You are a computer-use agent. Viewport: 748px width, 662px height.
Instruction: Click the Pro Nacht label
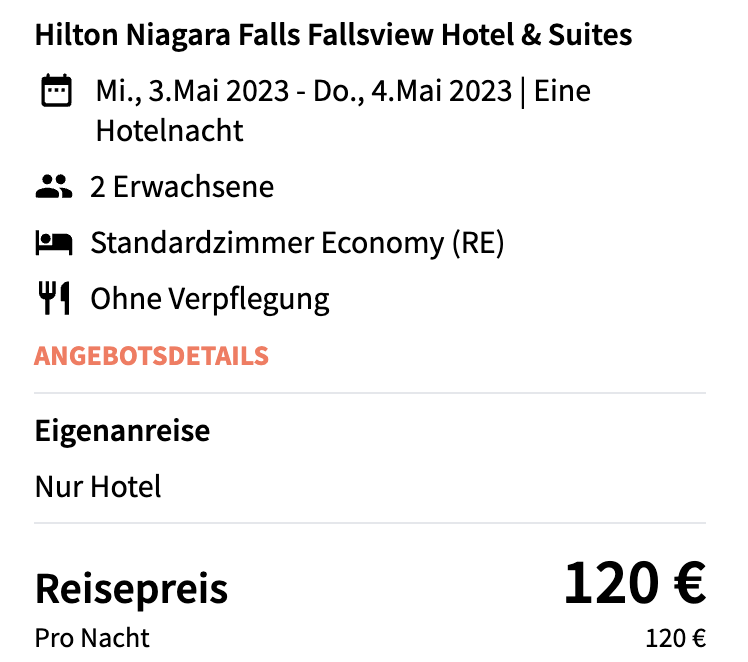pos(92,638)
